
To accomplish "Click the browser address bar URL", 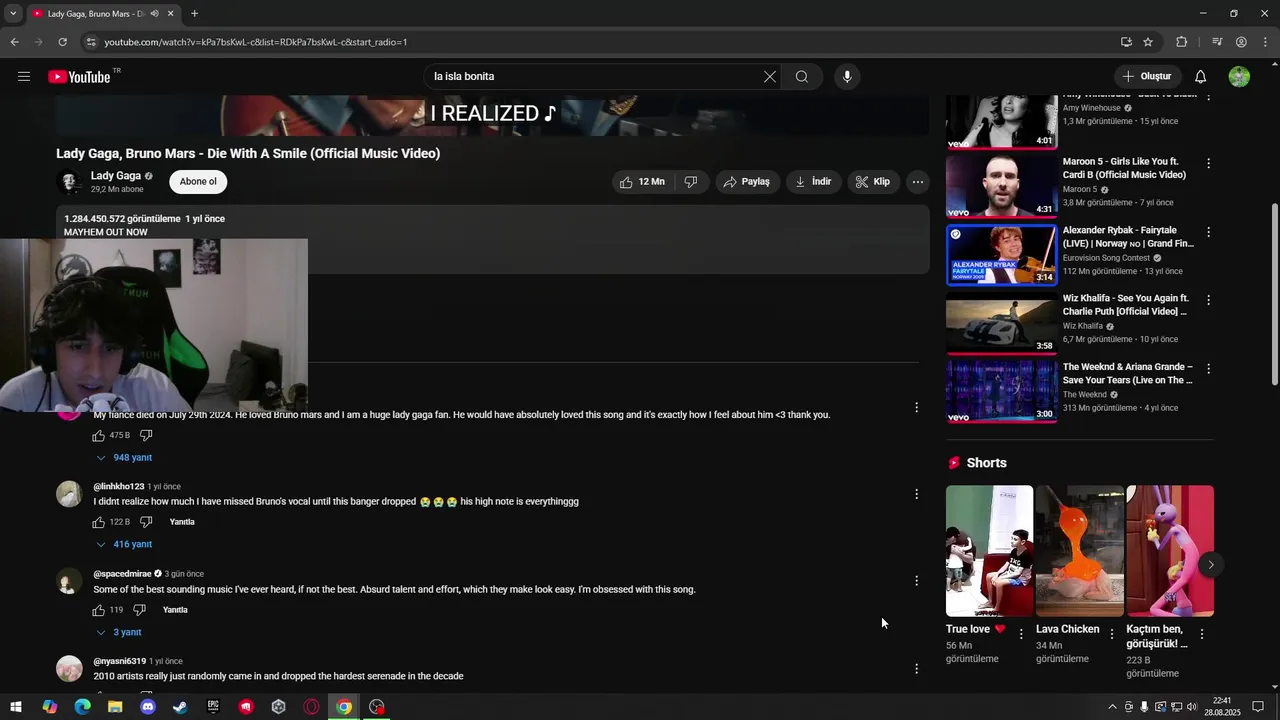I will coord(256,42).
